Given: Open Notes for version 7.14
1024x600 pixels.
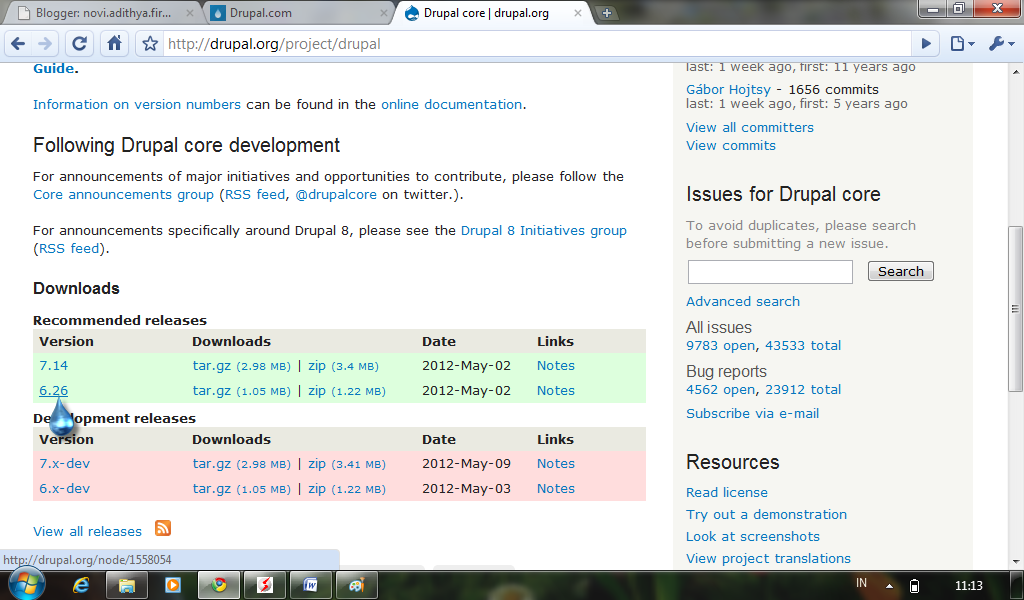Looking at the screenshot, I should 556,366.
